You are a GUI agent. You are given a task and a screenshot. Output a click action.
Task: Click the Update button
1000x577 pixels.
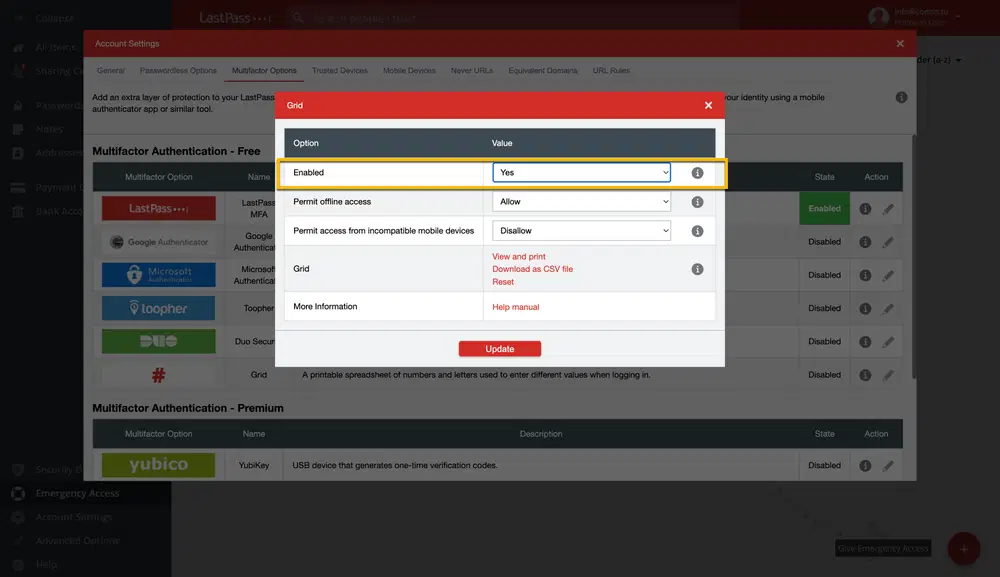pos(499,349)
